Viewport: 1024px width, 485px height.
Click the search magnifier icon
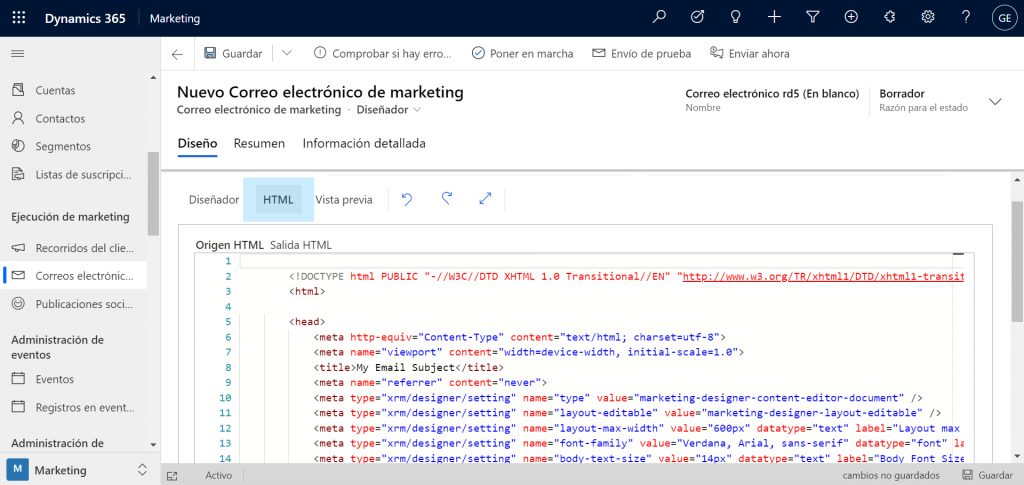pyautogui.click(x=659, y=18)
